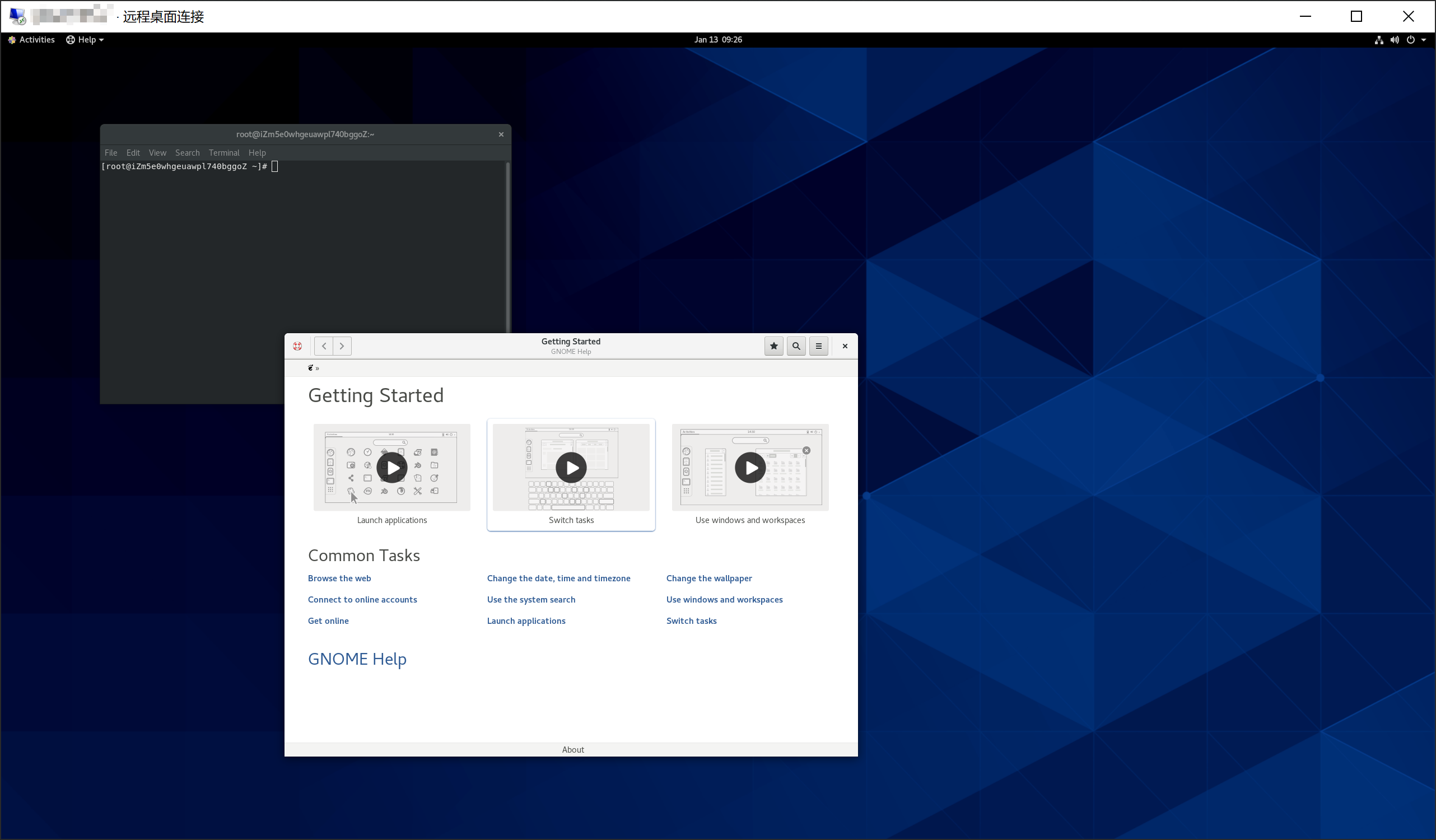
Task: Open Browse the web link
Action: 339,578
